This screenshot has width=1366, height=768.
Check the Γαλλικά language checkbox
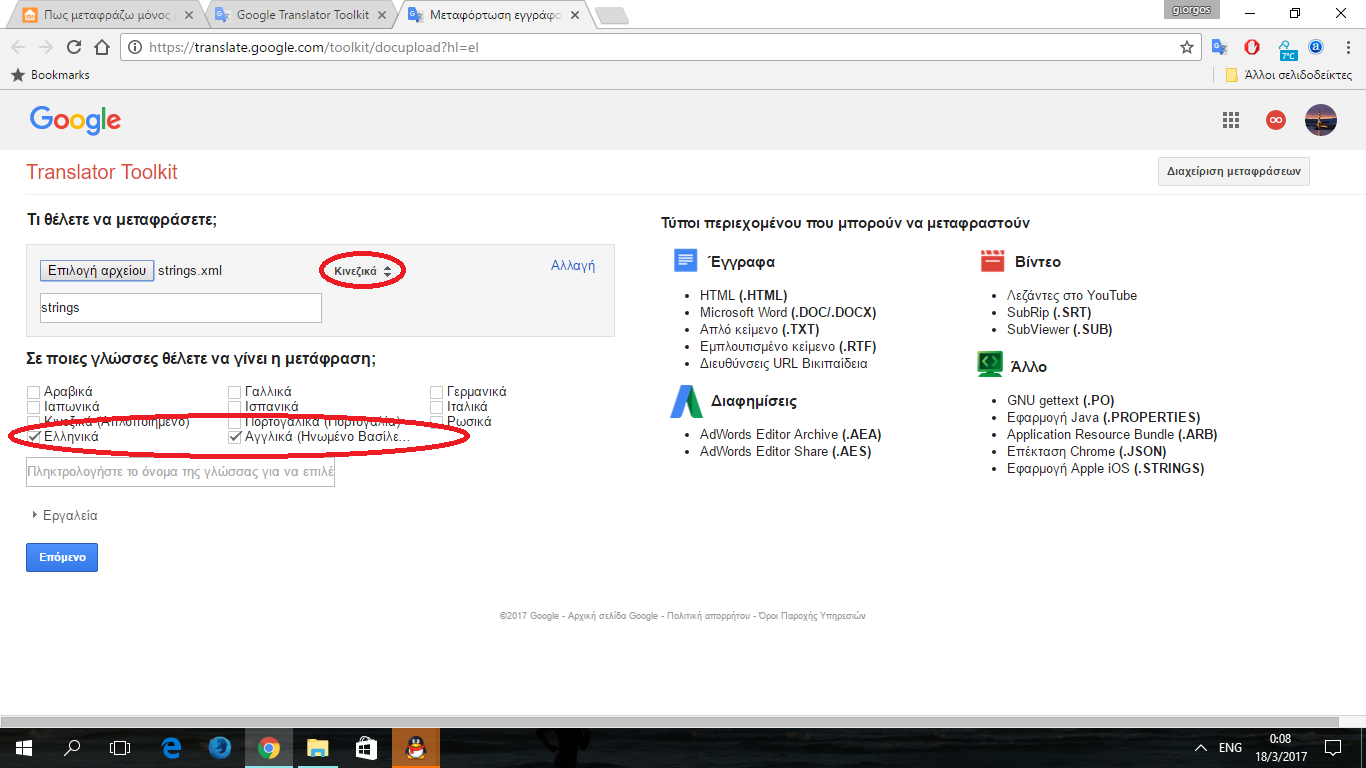pyautogui.click(x=235, y=392)
